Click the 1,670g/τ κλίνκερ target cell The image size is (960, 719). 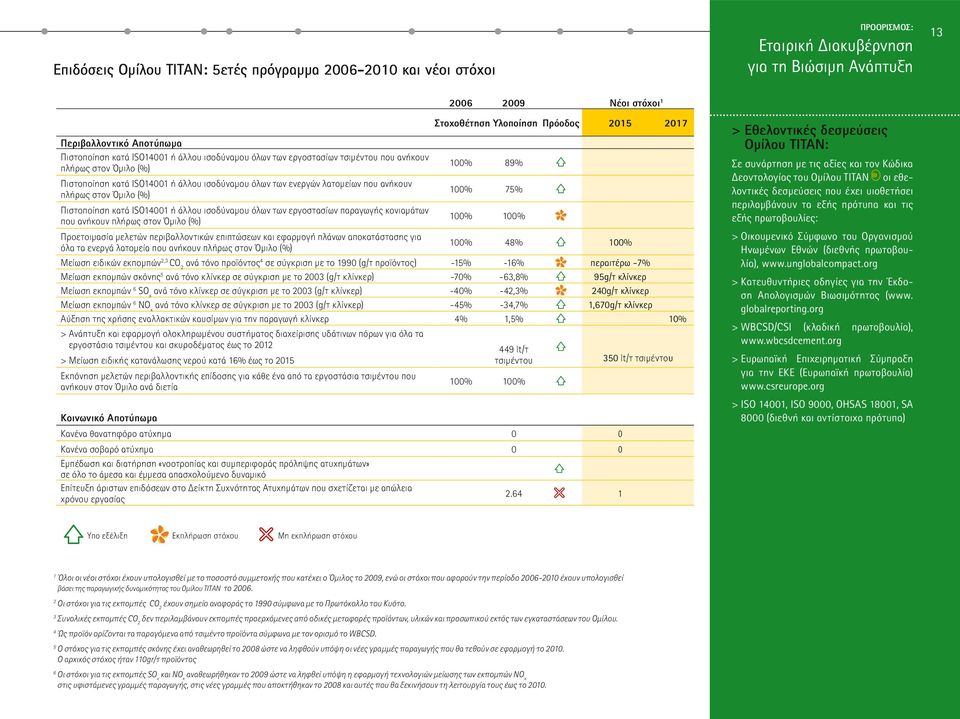click(x=620, y=305)
